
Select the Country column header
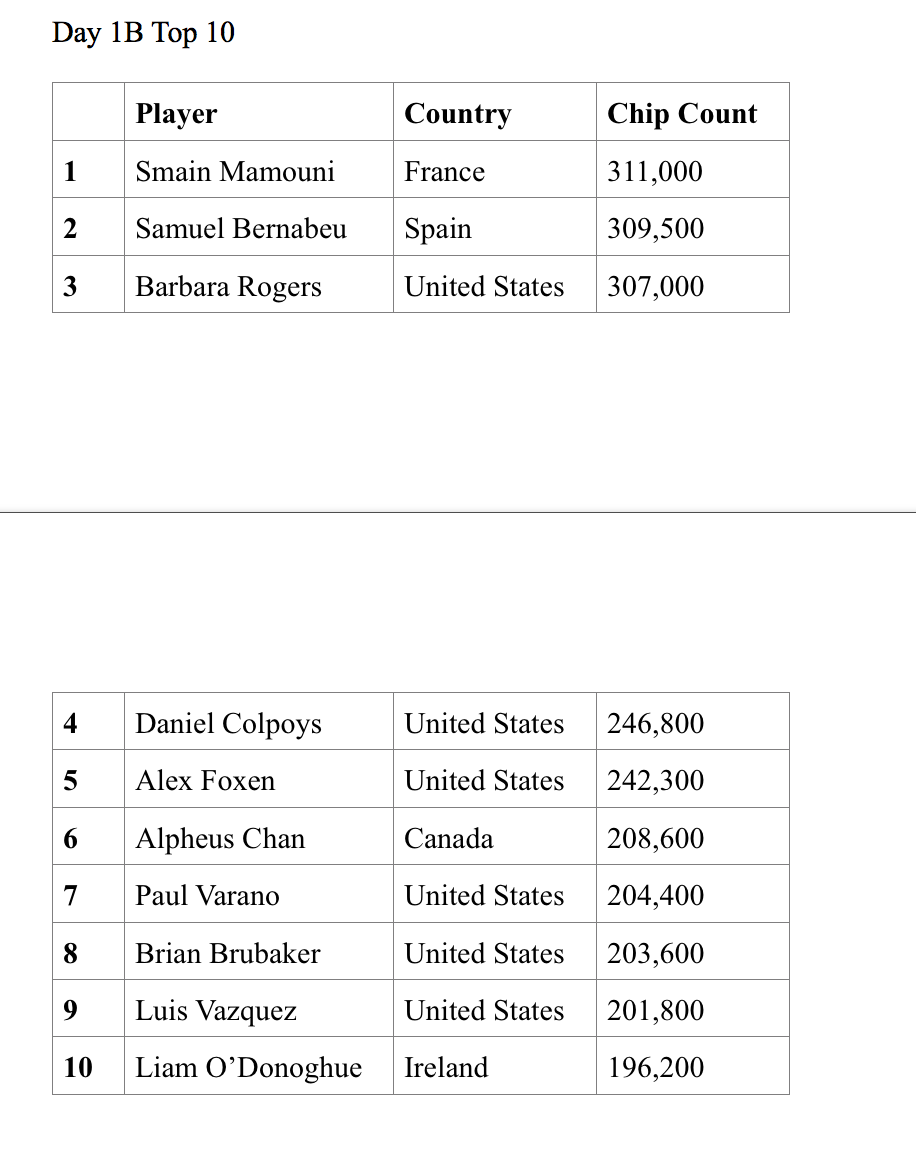coord(494,111)
